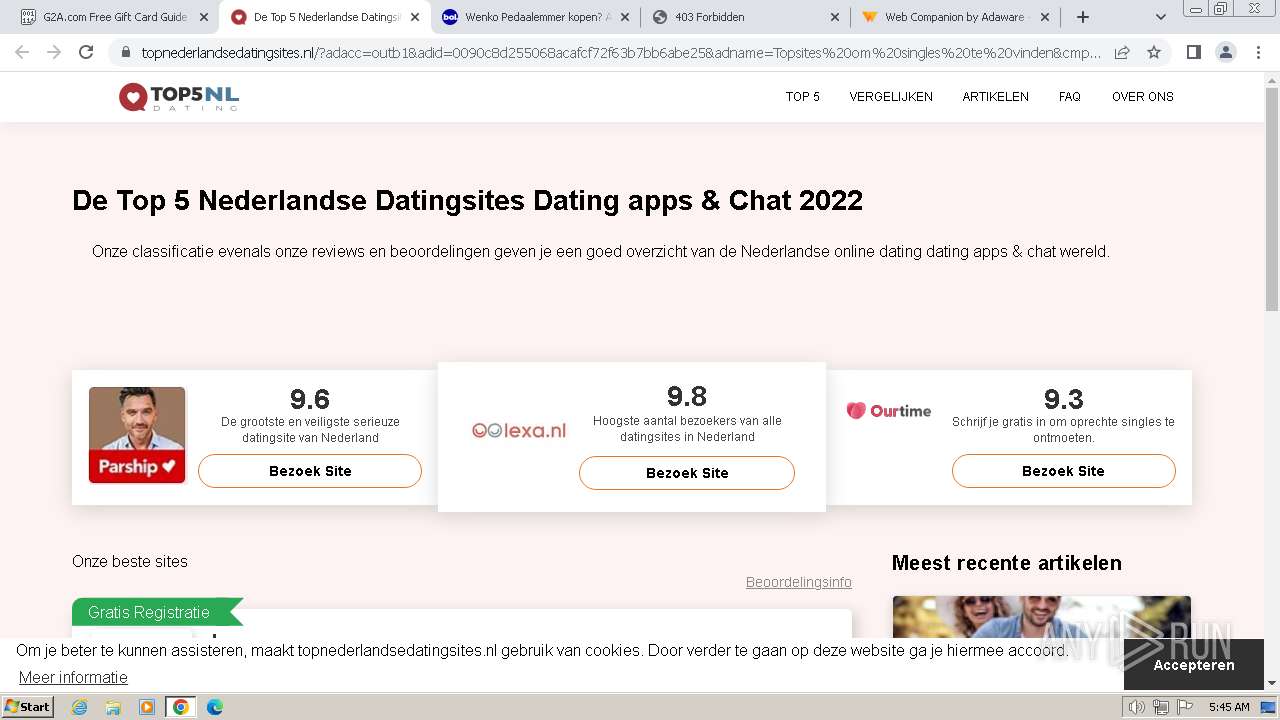The width and height of the screenshot is (1280, 720).
Task: Open the TOP 5 menu item
Action: coord(802,97)
